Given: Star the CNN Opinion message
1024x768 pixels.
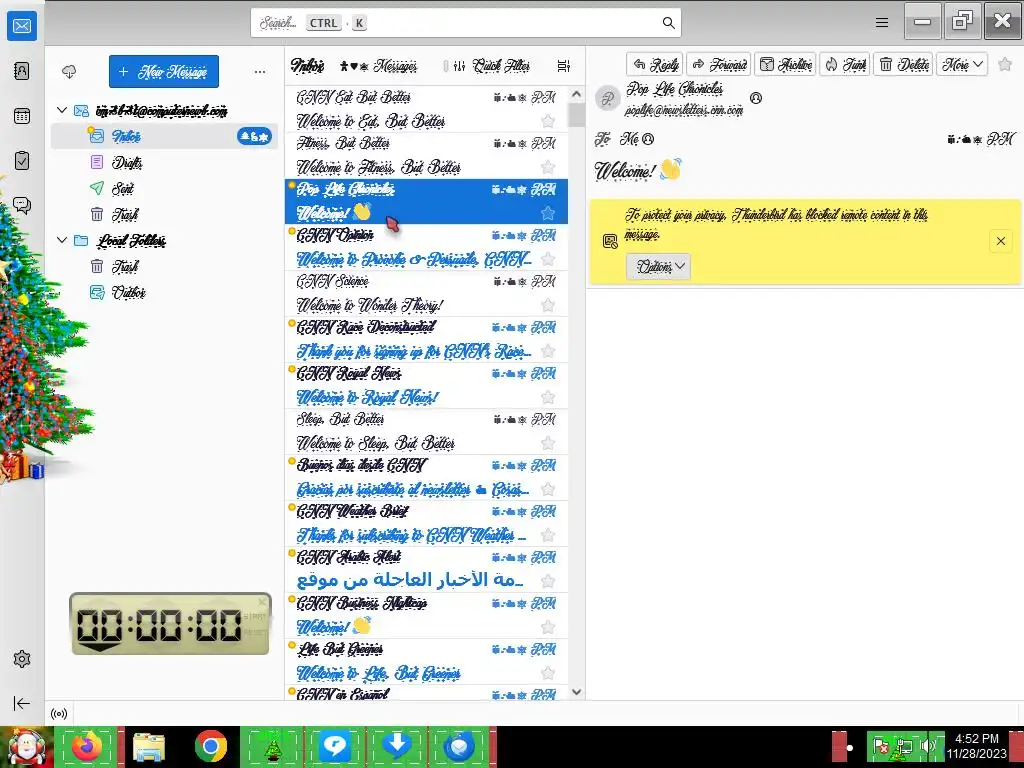Looking at the screenshot, I should coord(548,259).
